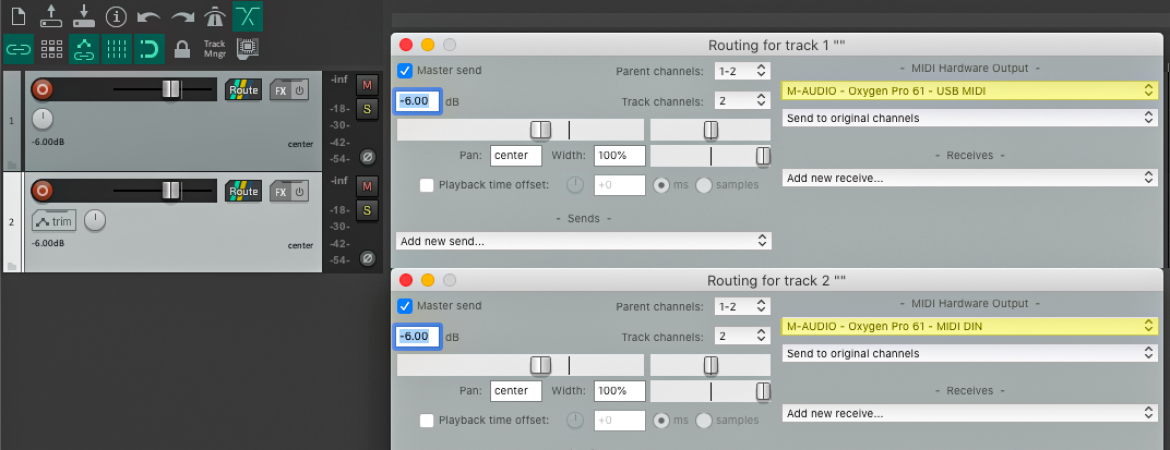Open project settings info icon
Image resolution: width=1170 pixels, height=450 pixels.
click(116, 16)
